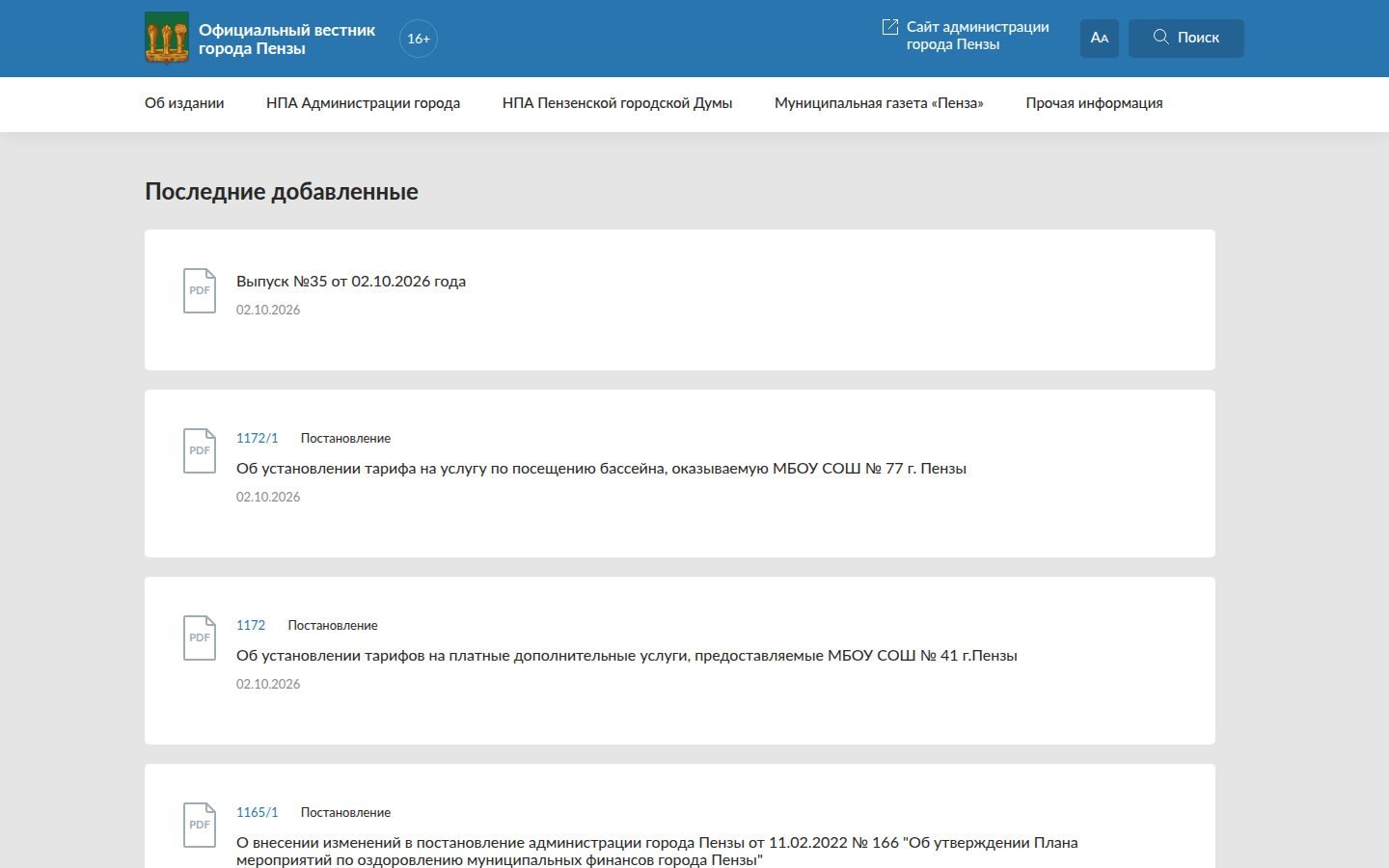1389x868 pixels.
Task: Open НПА Администрации города section
Action: 363,103
